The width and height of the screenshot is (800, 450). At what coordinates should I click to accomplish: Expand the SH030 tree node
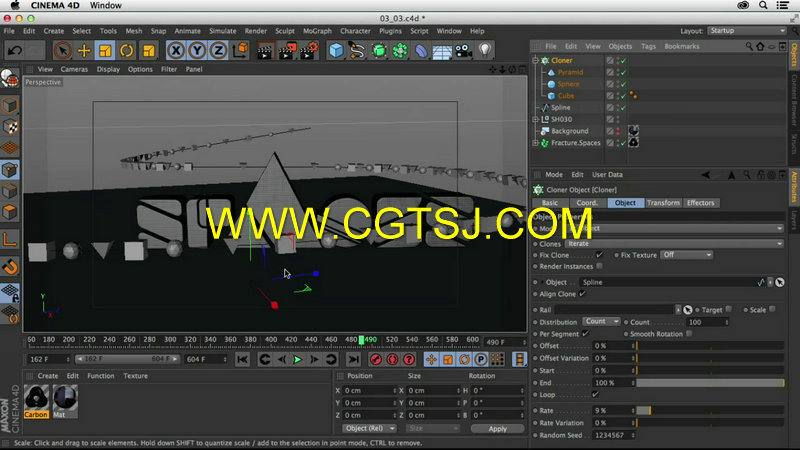[535, 119]
